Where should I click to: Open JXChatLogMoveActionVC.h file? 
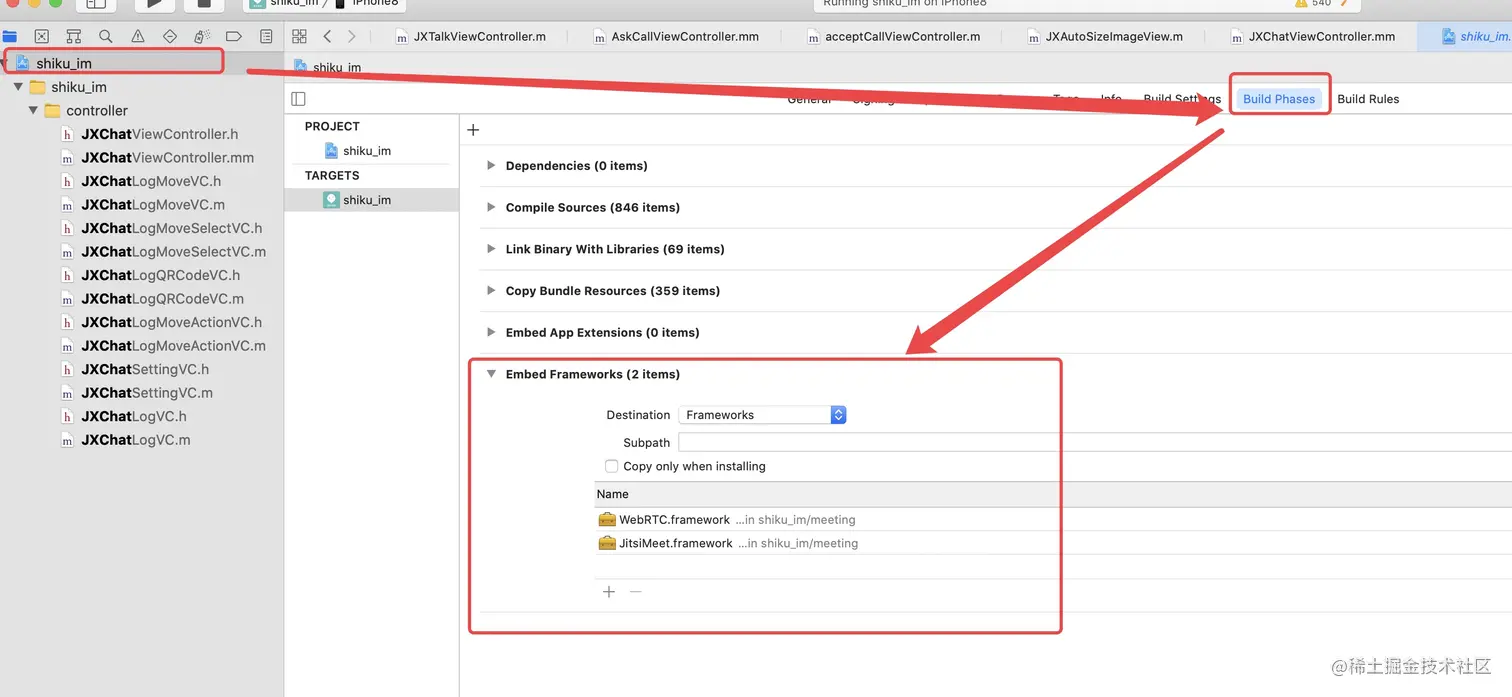(172, 322)
